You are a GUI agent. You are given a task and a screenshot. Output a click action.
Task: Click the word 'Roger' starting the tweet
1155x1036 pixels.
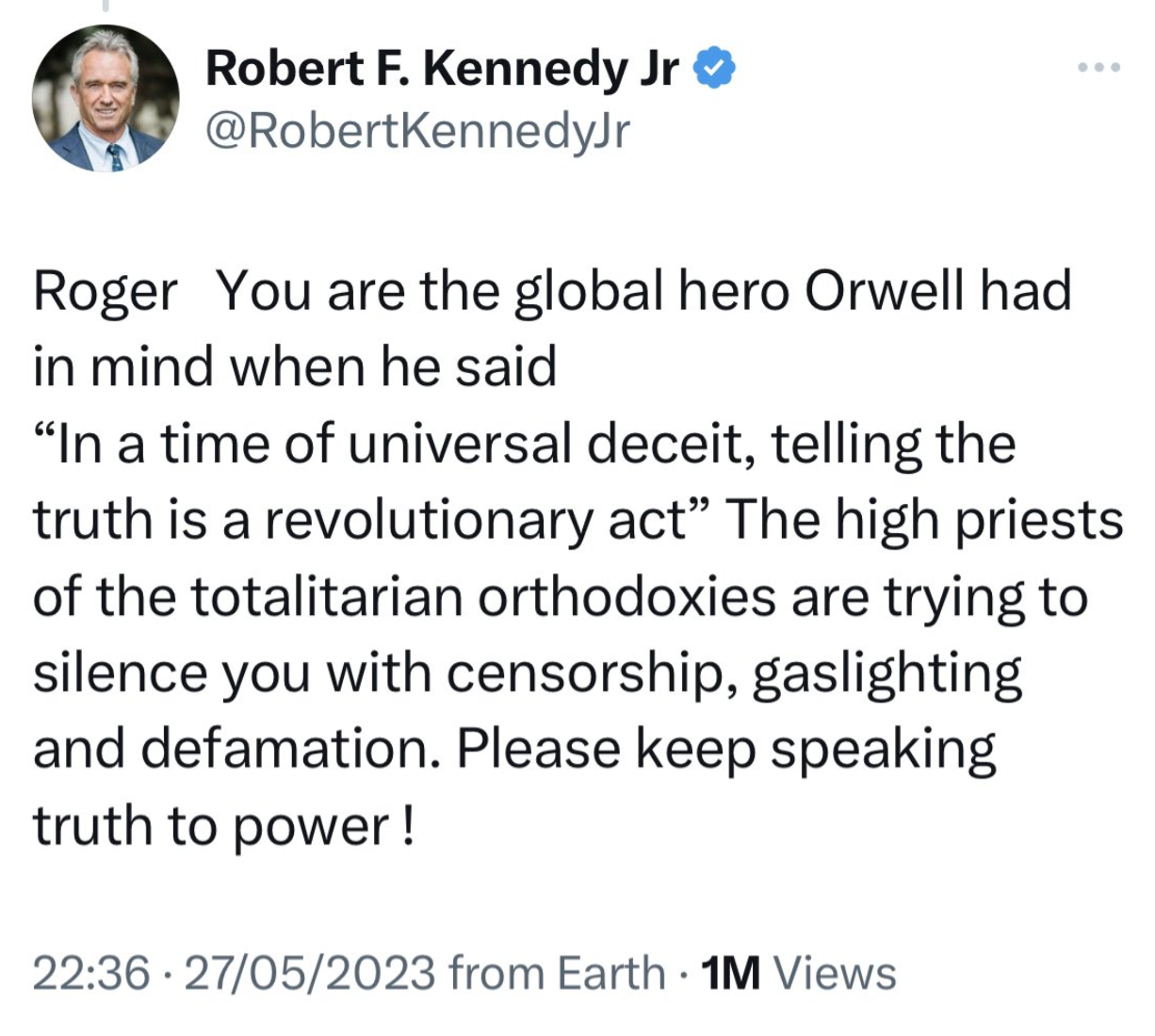(106, 292)
